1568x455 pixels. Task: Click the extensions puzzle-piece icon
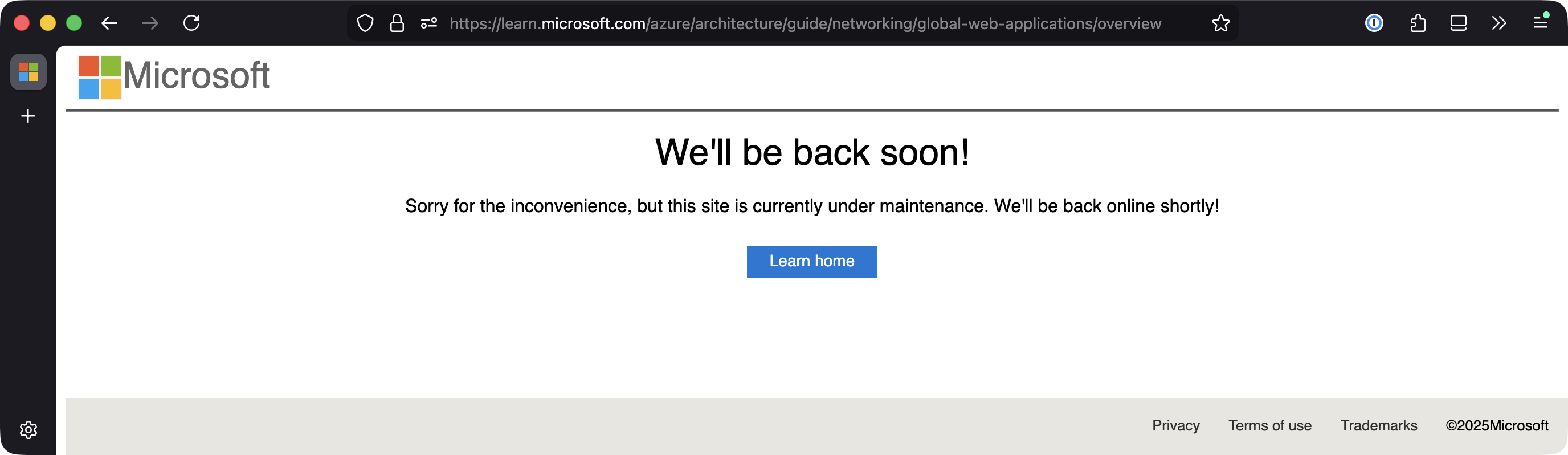pos(1418,23)
